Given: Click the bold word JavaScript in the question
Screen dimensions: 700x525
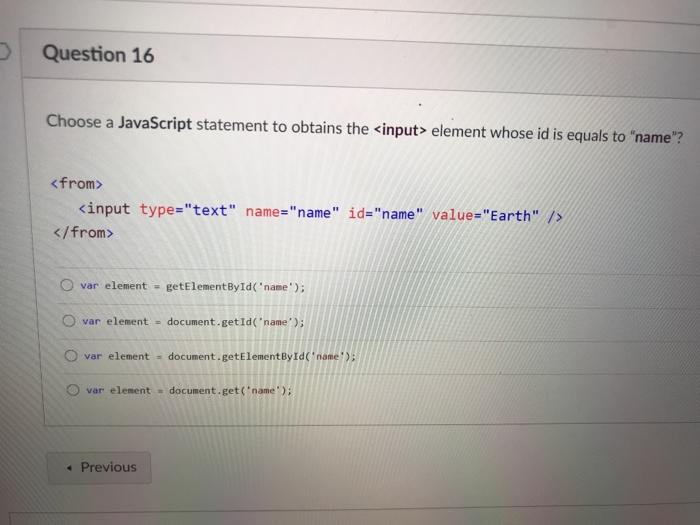Looking at the screenshot, I should [154, 123].
